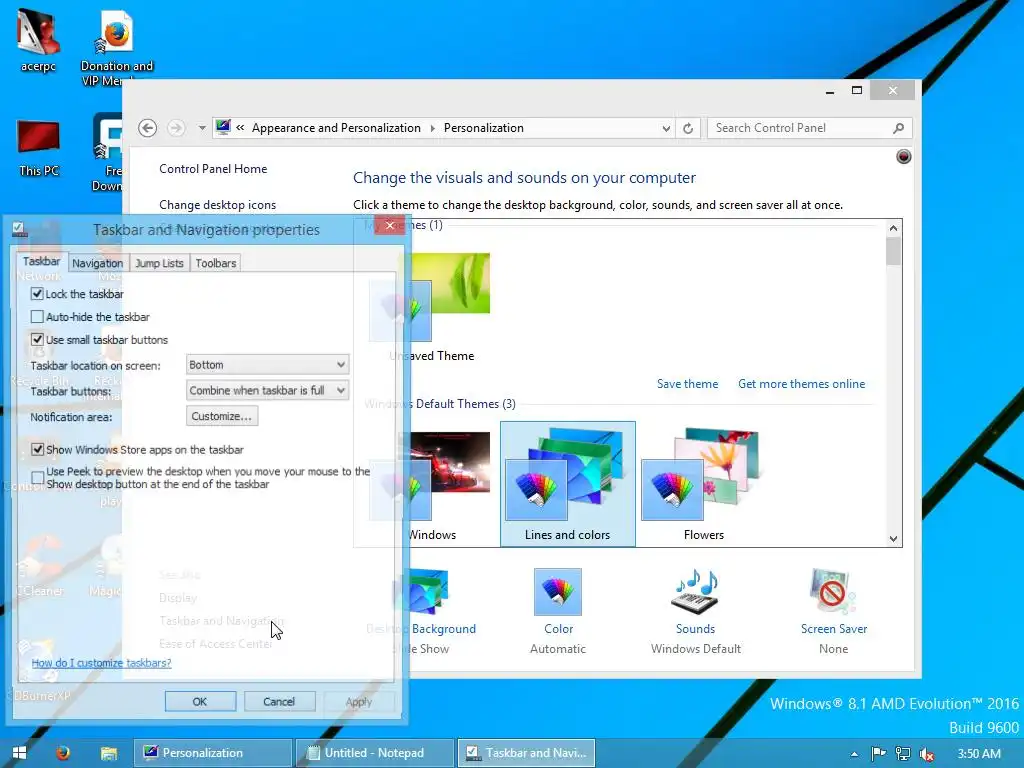Click the red record indicator icon
Image resolution: width=1024 pixels, height=768 pixels.
[x=903, y=157]
